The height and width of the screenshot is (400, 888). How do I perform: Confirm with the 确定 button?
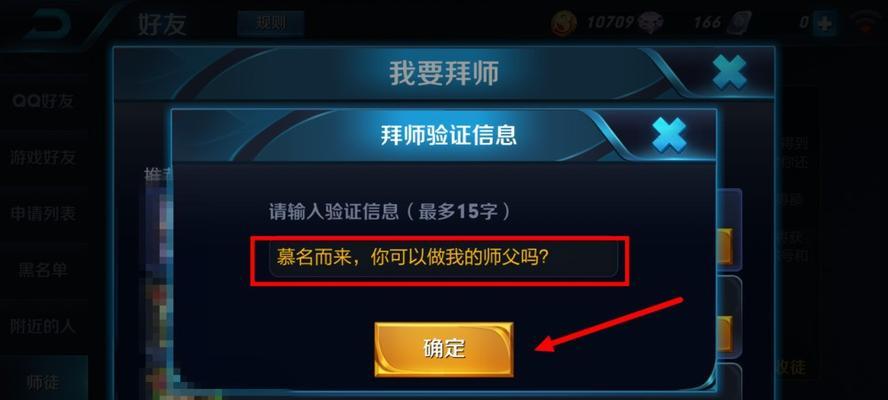tap(444, 349)
